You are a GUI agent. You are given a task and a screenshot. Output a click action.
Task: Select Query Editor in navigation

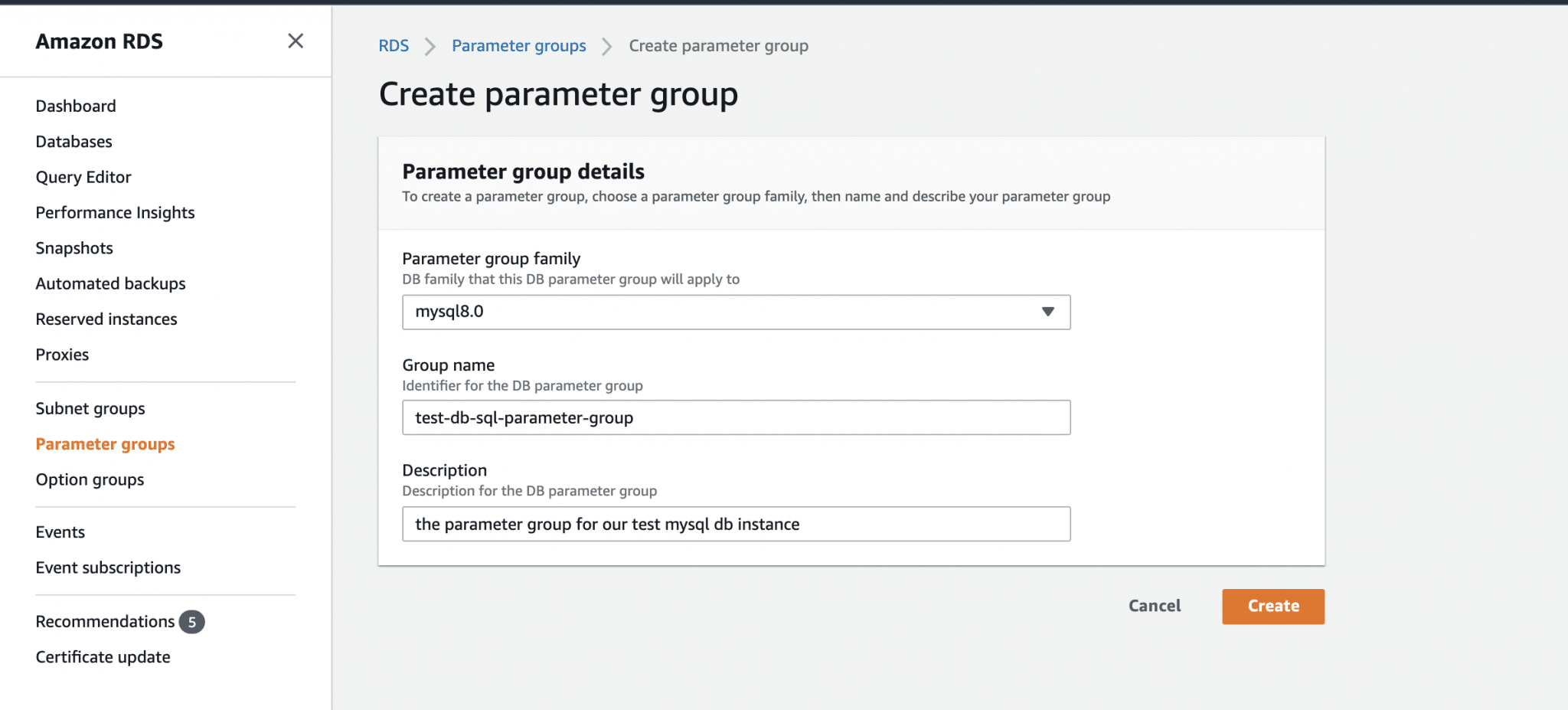click(83, 178)
